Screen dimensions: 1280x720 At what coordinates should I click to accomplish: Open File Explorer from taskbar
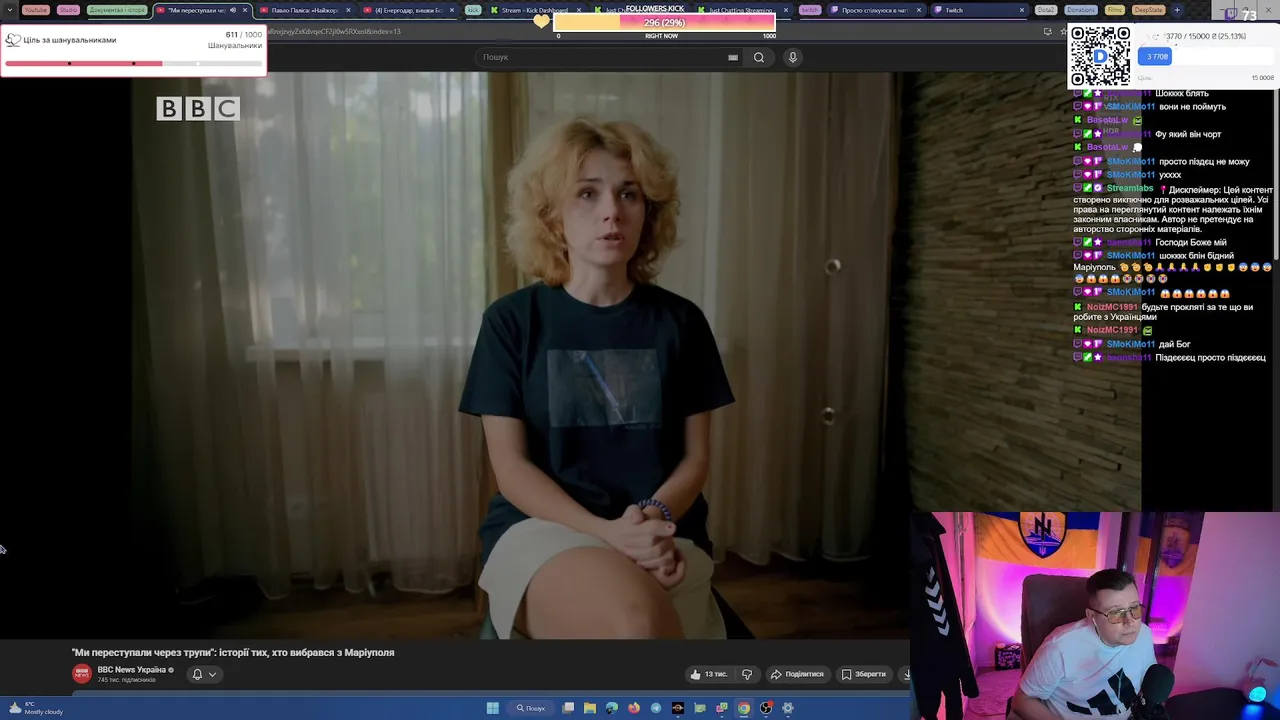tap(590, 708)
